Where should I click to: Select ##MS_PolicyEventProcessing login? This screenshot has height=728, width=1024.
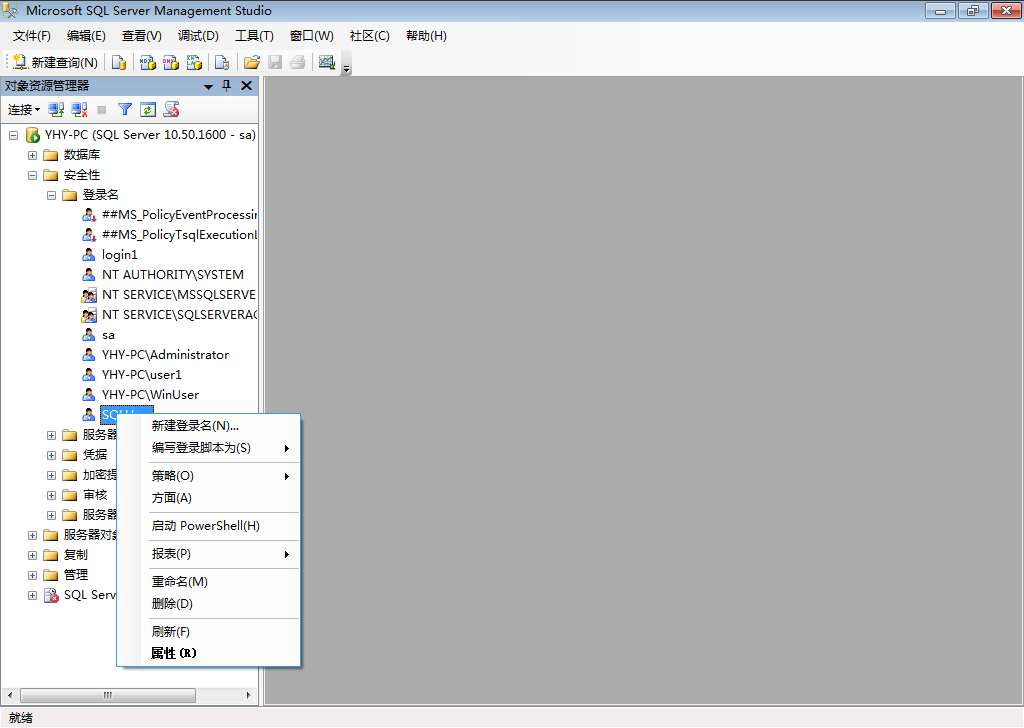pyautogui.click(x=179, y=215)
